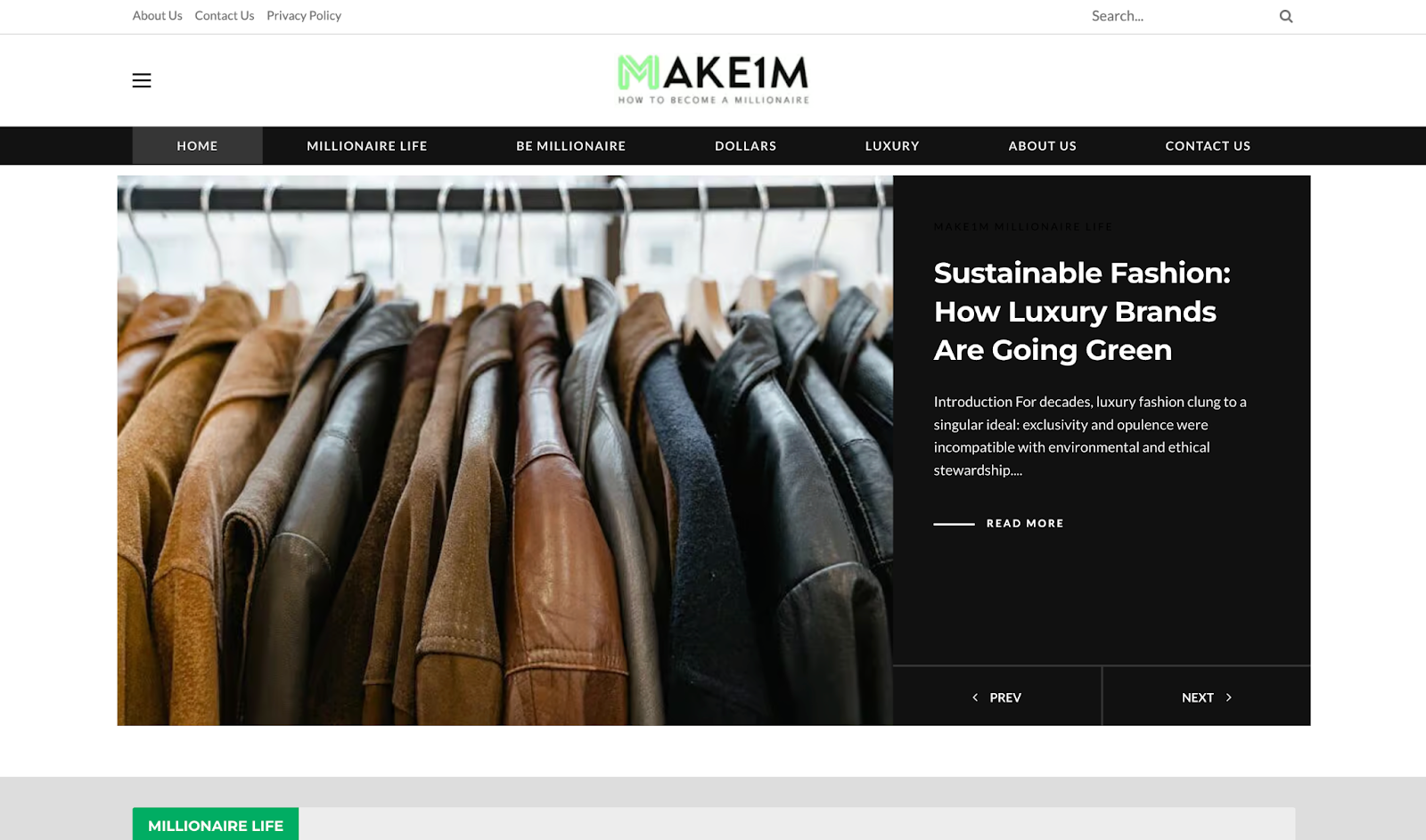Open the MILLIONAIRE LIFE nav item
Viewport: 1426px width, 840px height.
pyautogui.click(x=367, y=145)
